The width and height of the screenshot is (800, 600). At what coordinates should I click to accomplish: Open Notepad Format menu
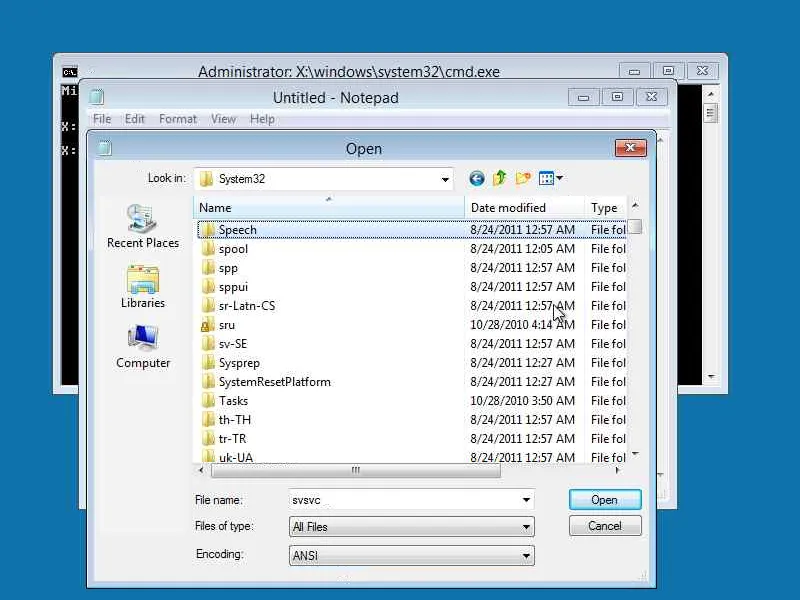pos(178,119)
